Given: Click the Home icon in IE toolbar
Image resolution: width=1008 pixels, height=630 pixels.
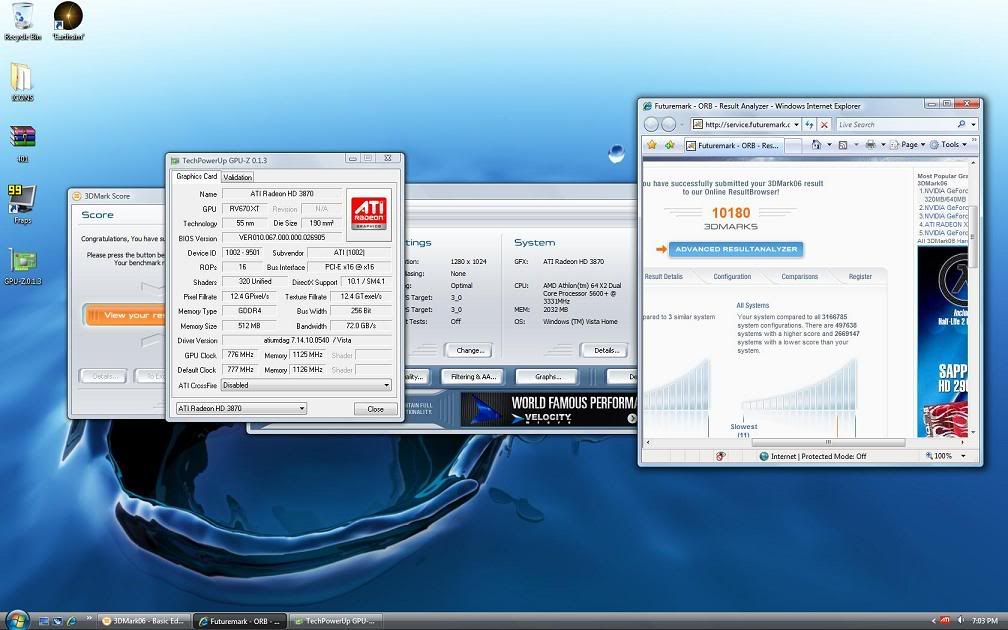Looking at the screenshot, I should click(816, 145).
